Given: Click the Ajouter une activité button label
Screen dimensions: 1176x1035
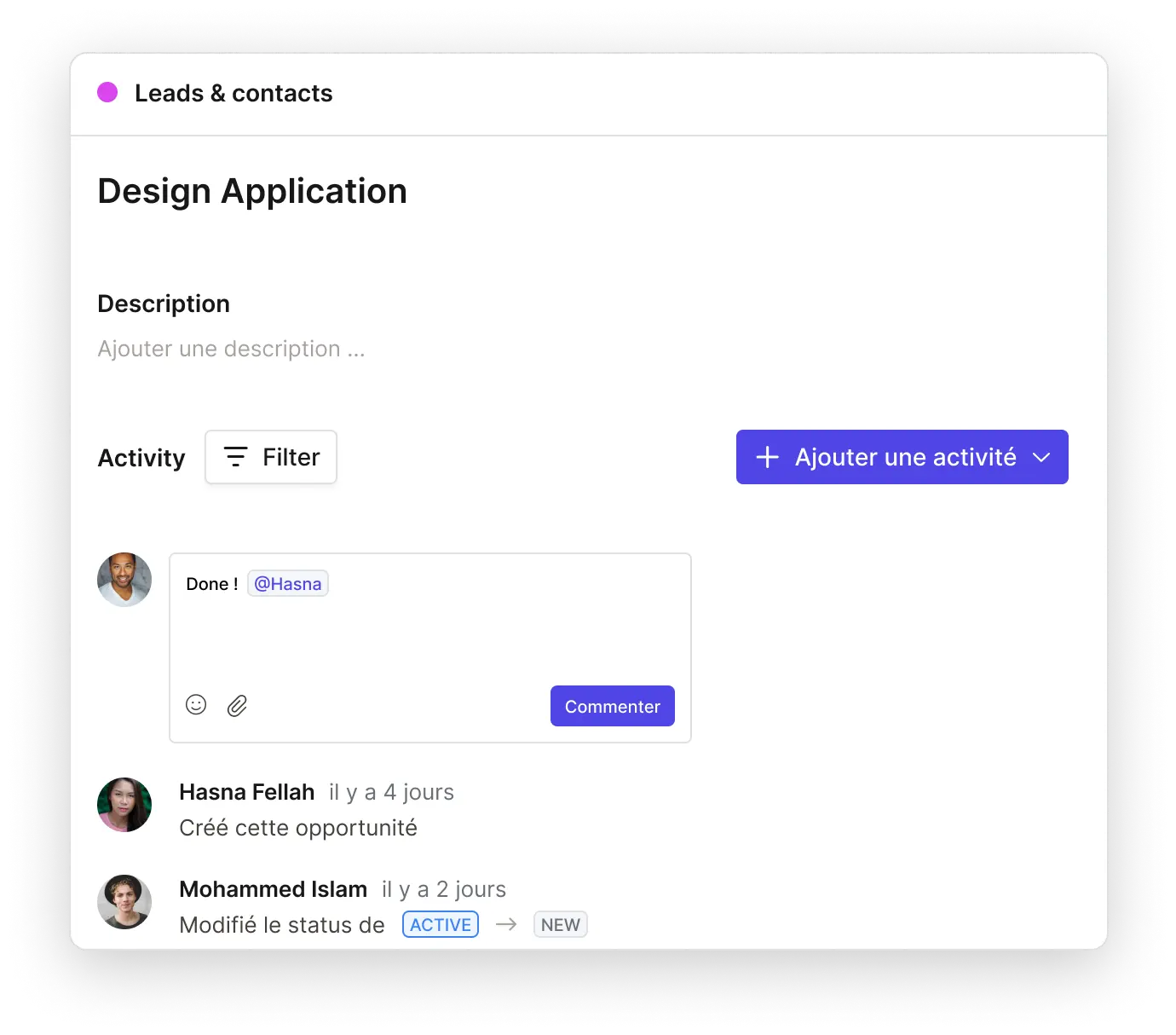Looking at the screenshot, I should (906, 457).
